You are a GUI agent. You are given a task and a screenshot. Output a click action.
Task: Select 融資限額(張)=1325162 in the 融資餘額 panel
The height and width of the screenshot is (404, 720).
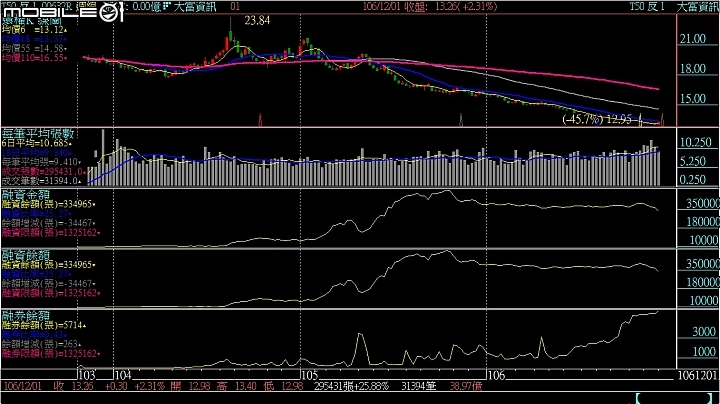(x=51, y=293)
